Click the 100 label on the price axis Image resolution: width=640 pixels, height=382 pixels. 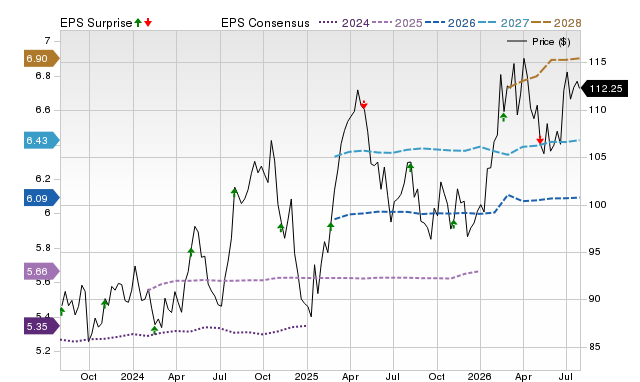[x=598, y=204]
